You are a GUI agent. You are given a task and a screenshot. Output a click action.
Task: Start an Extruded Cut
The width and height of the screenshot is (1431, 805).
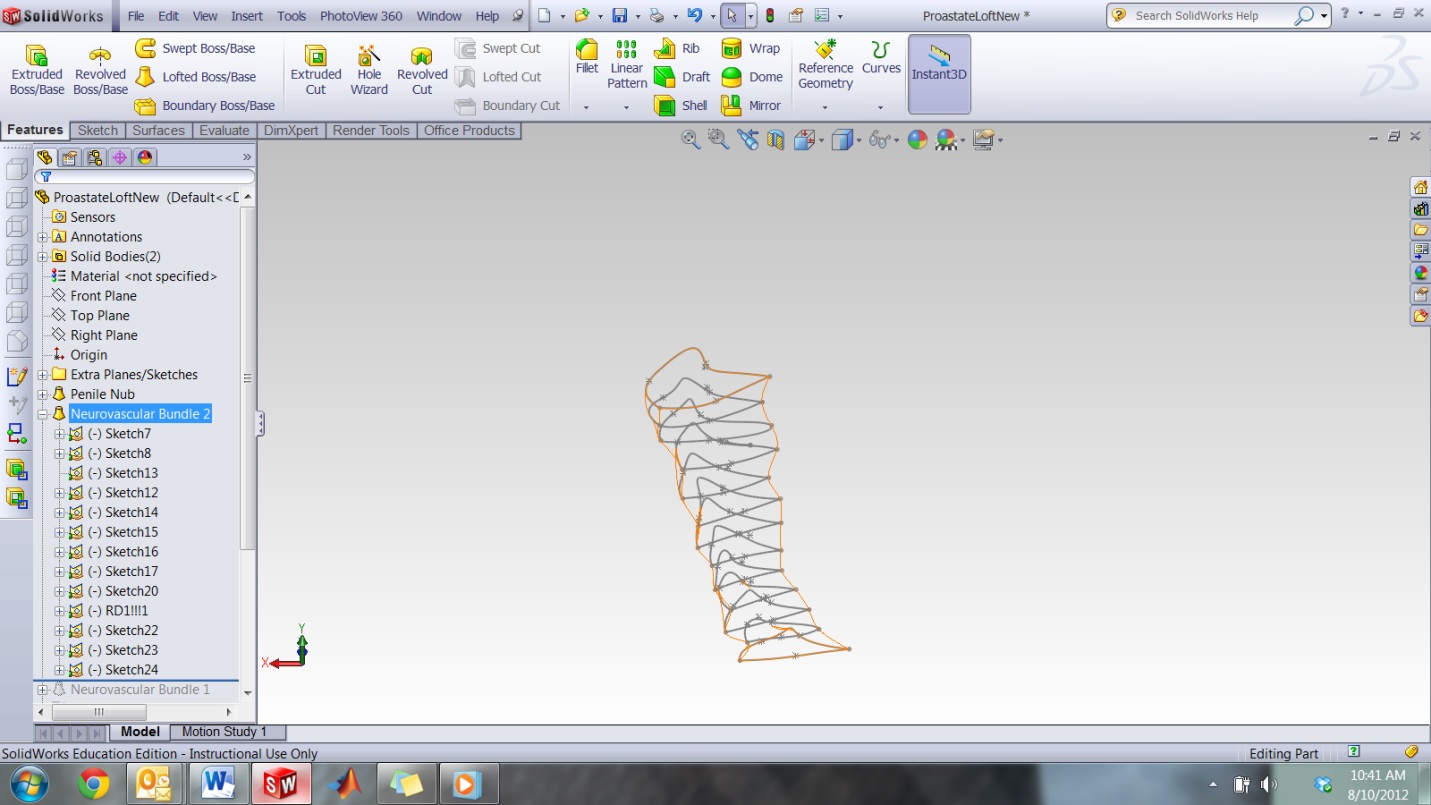pos(316,69)
